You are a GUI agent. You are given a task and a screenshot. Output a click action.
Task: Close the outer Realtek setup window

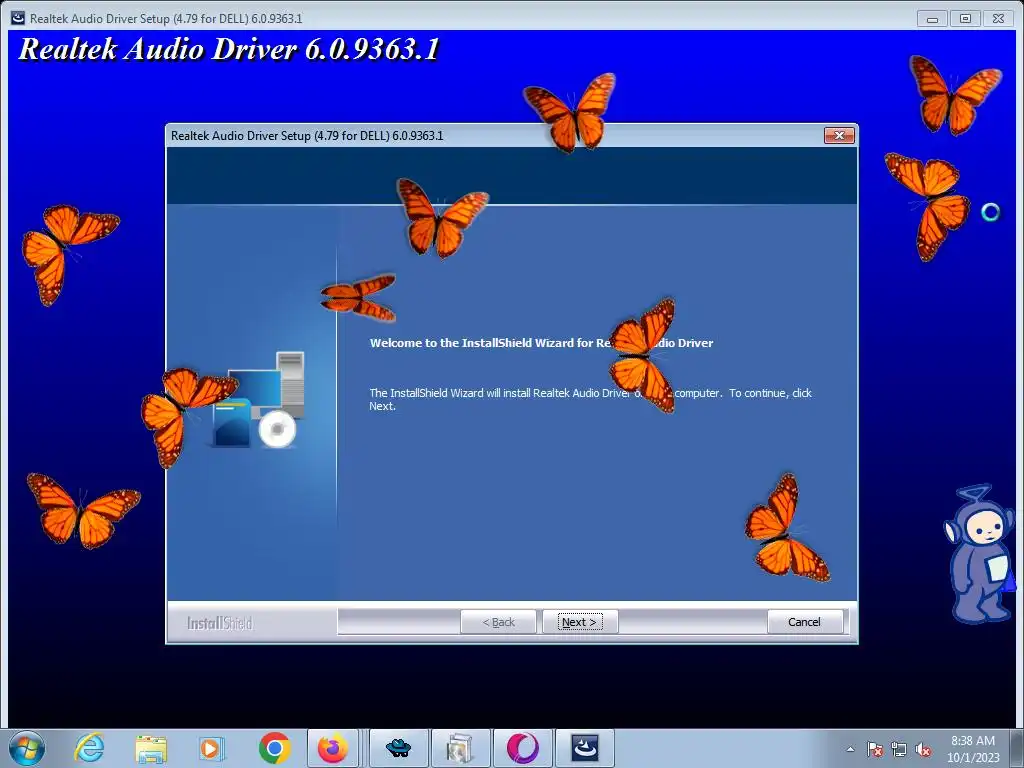pos(998,19)
